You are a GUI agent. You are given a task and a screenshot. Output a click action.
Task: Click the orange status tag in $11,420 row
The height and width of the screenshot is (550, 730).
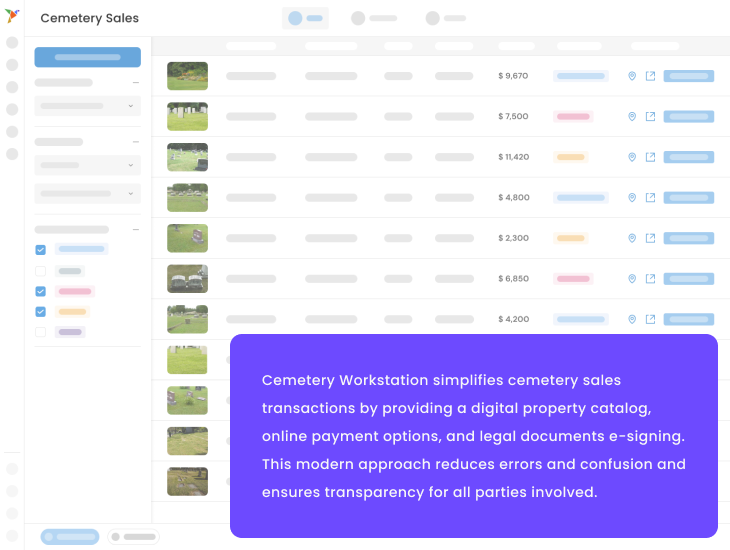[570, 157]
